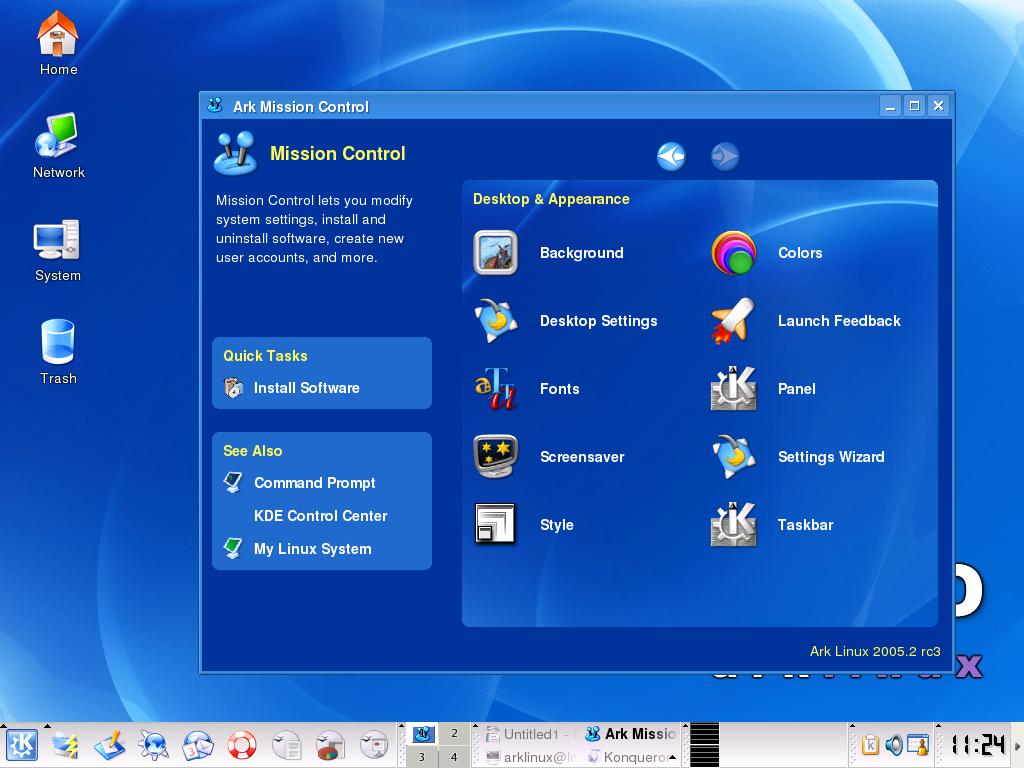The image size is (1024, 768).
Task: Click the Desktop & Appearance heading
Action: click(551, 199)
